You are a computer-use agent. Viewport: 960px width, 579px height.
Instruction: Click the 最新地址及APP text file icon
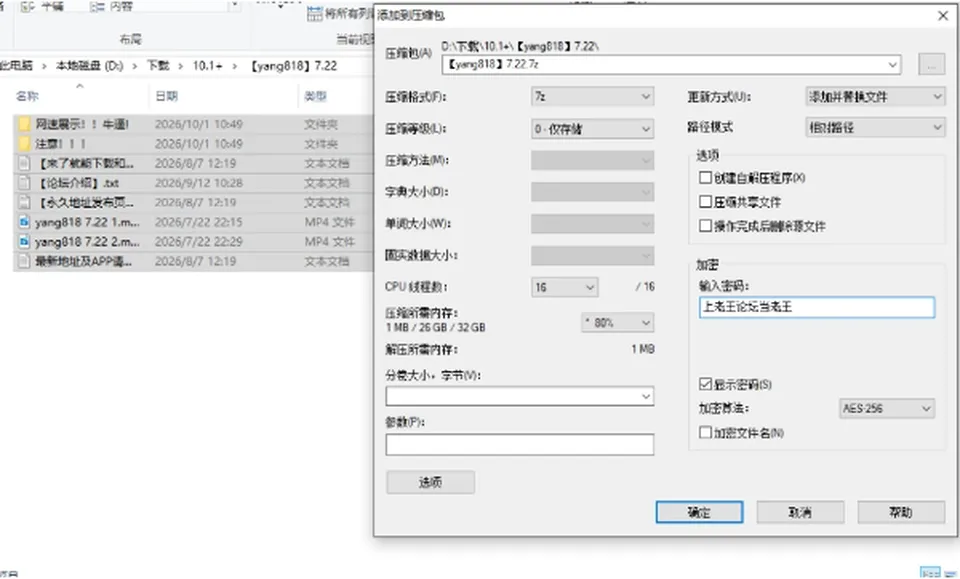[x=24, y=261]
